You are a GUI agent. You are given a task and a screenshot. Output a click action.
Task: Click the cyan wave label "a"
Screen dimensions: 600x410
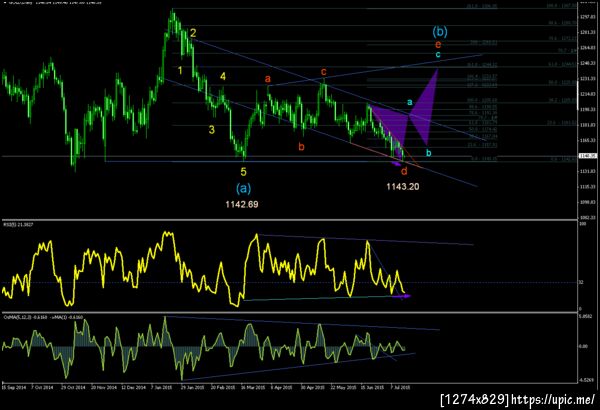click(410, 102)
